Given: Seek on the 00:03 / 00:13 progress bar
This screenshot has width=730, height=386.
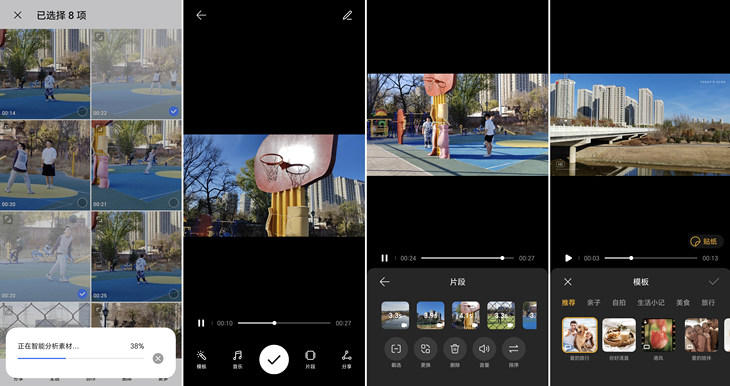Looking at the screenshot, I should click(x=651, y=258).
